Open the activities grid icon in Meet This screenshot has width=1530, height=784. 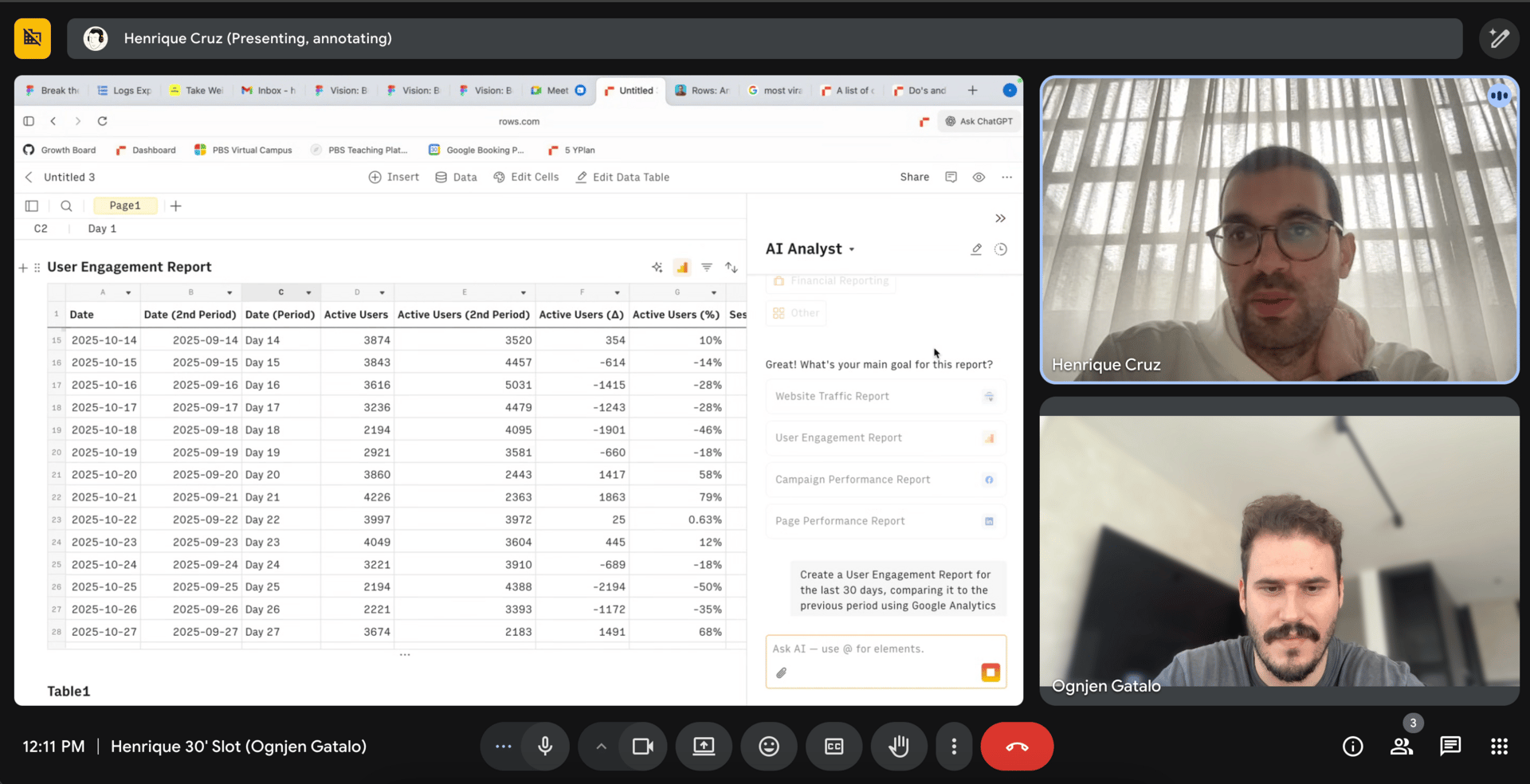pos(1499,747)
